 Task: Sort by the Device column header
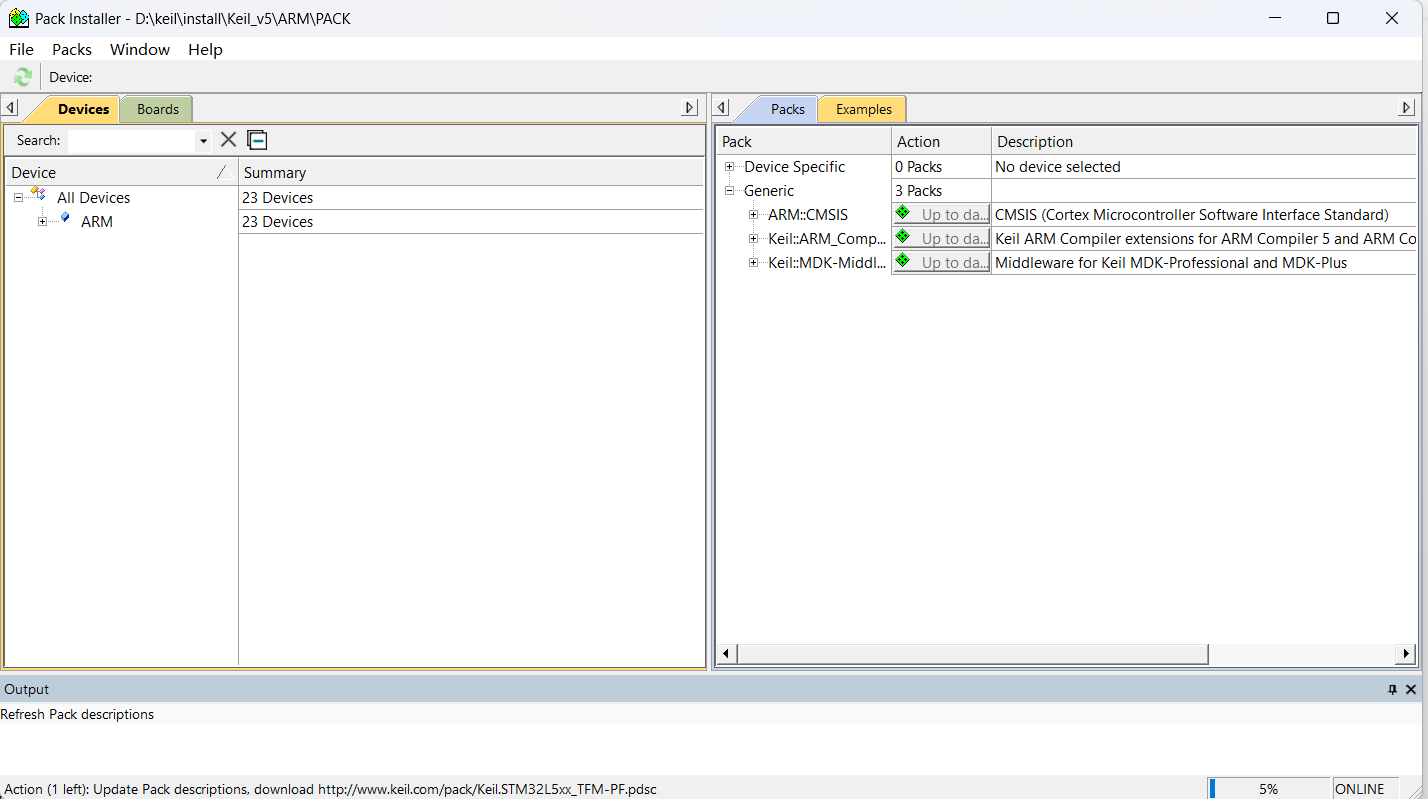coord(121,172)
